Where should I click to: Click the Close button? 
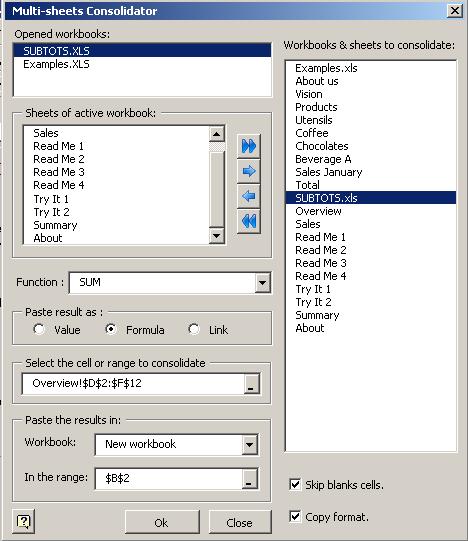click(240, 523)
